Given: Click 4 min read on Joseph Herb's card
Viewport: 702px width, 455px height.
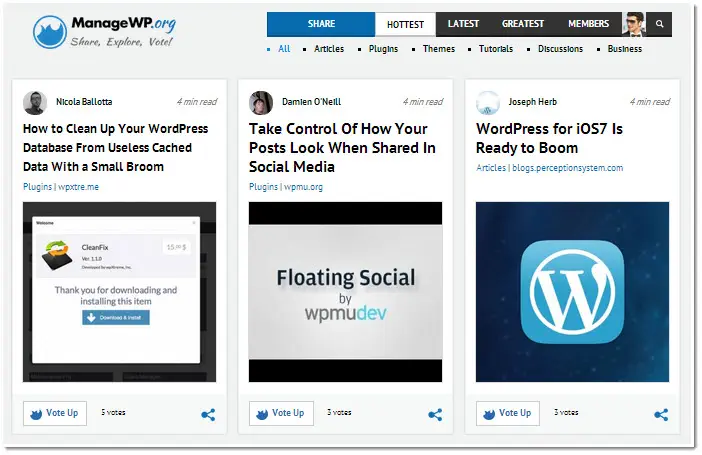Looking at the screenshot, I should pos(650,102).
